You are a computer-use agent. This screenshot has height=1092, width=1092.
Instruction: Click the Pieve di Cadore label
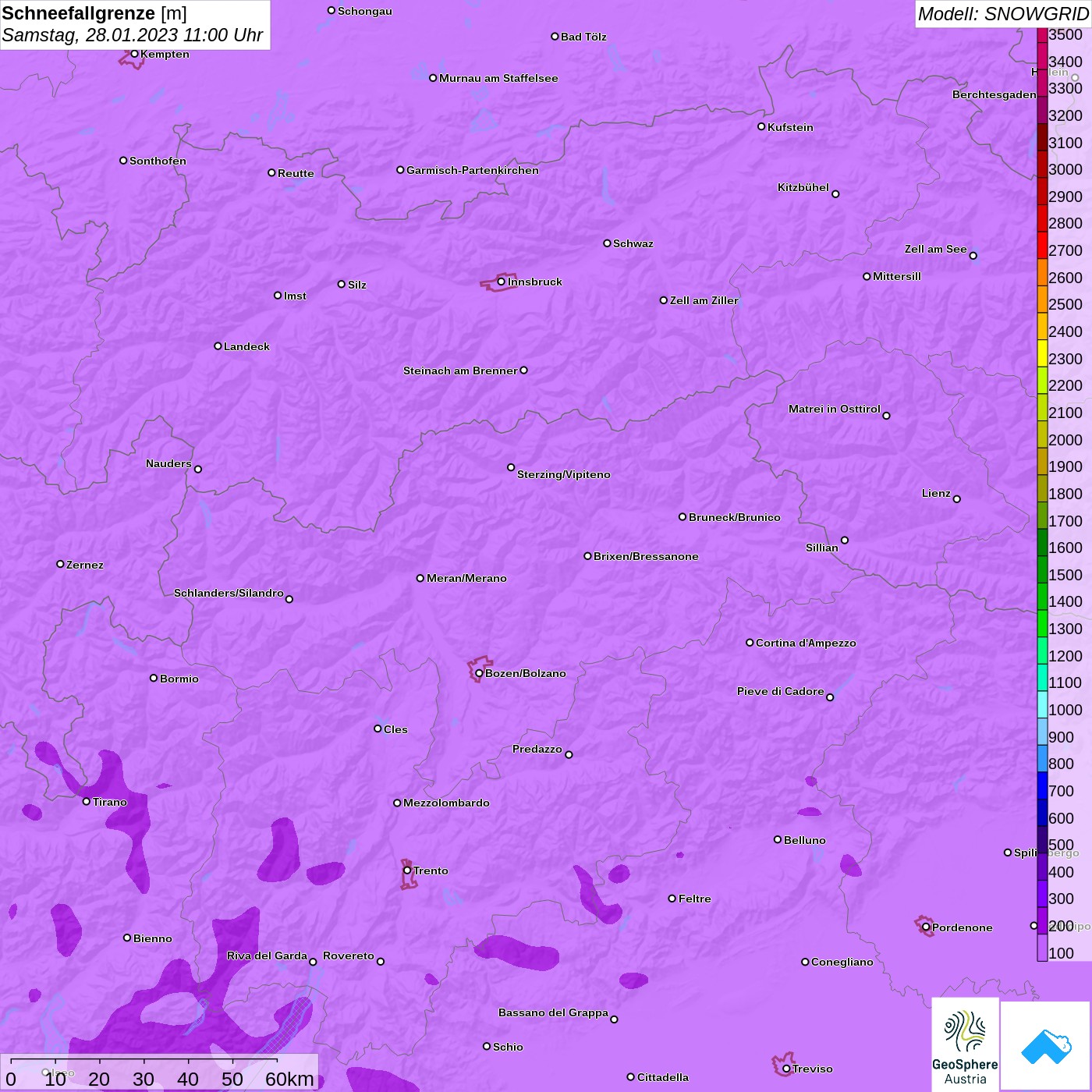coord(781,691)
